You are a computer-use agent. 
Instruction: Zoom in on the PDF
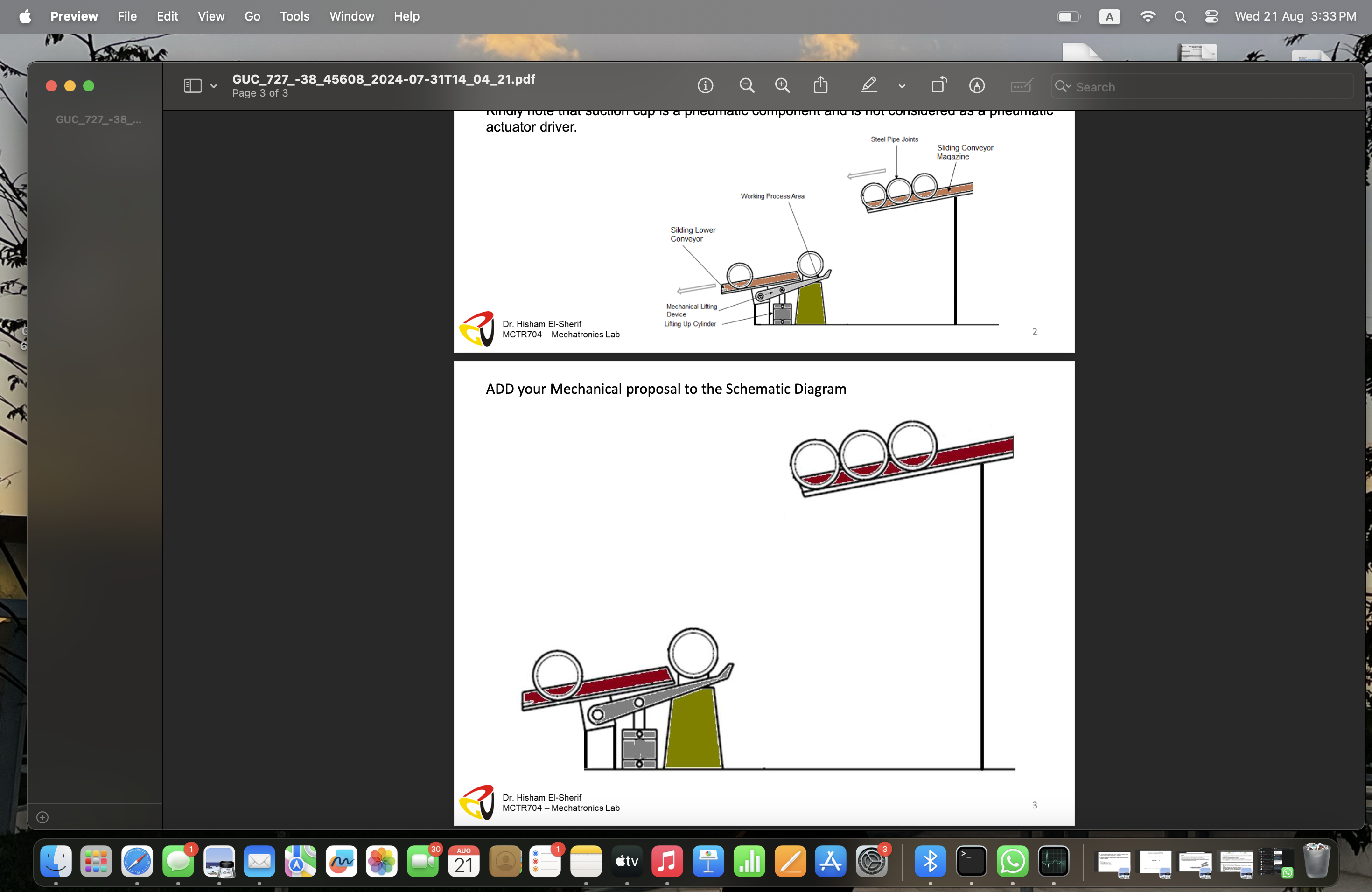tap(782, 85)
